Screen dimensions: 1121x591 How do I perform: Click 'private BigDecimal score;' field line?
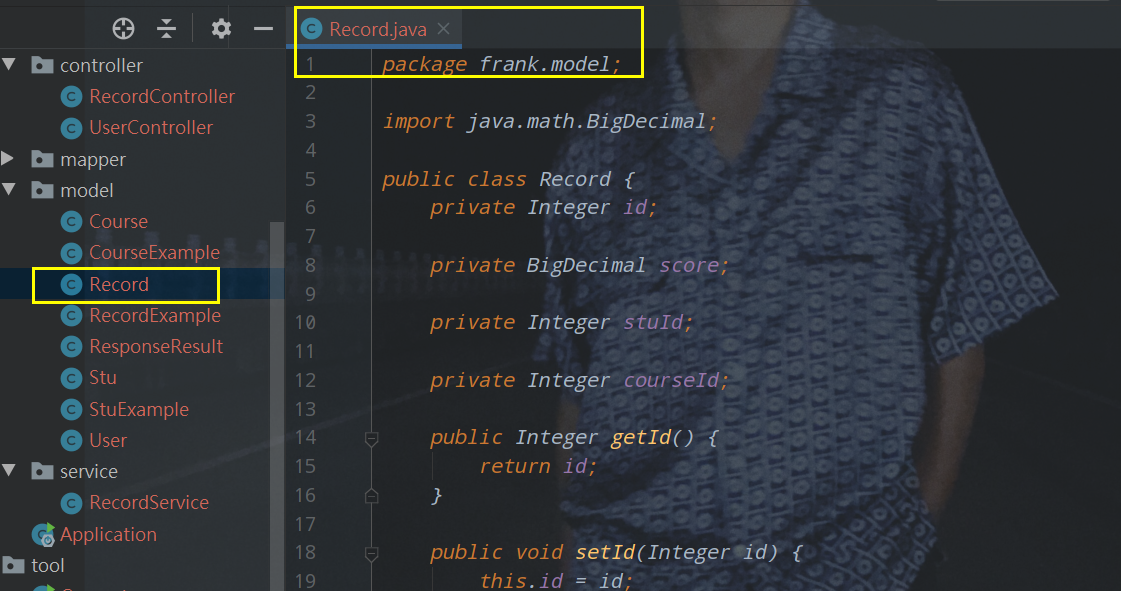coord(579,265)
